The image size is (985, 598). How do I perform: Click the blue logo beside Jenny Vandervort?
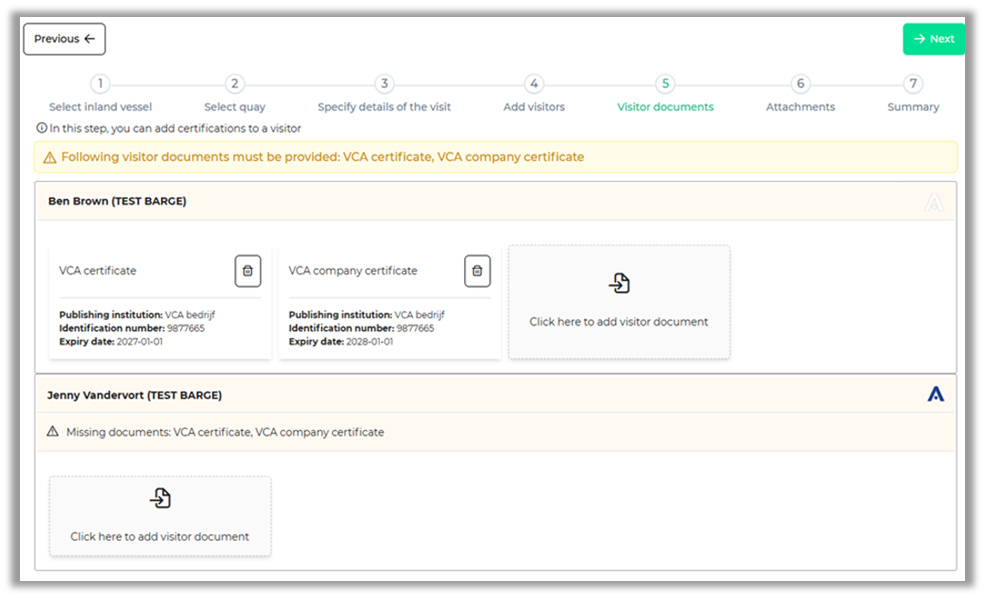tap(935, 394)
